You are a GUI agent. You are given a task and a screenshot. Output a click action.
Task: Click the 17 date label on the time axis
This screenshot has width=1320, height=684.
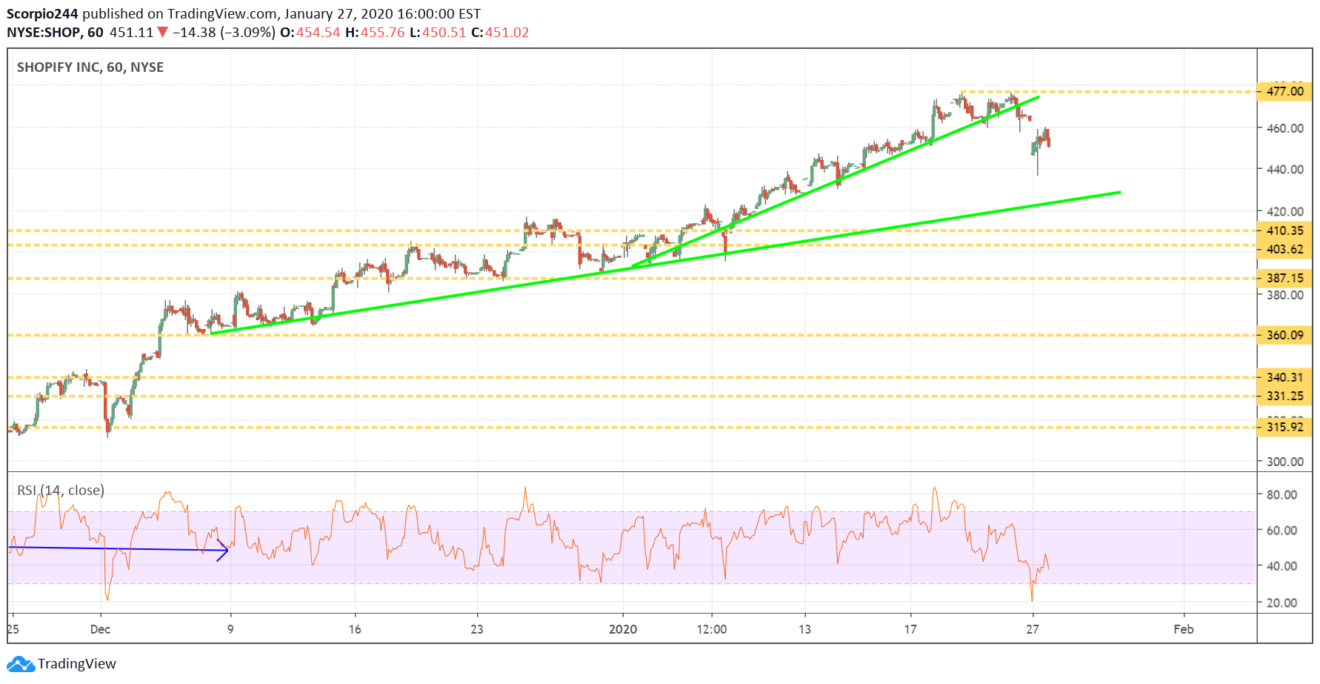pyautogui.click(x=911, y=631)
